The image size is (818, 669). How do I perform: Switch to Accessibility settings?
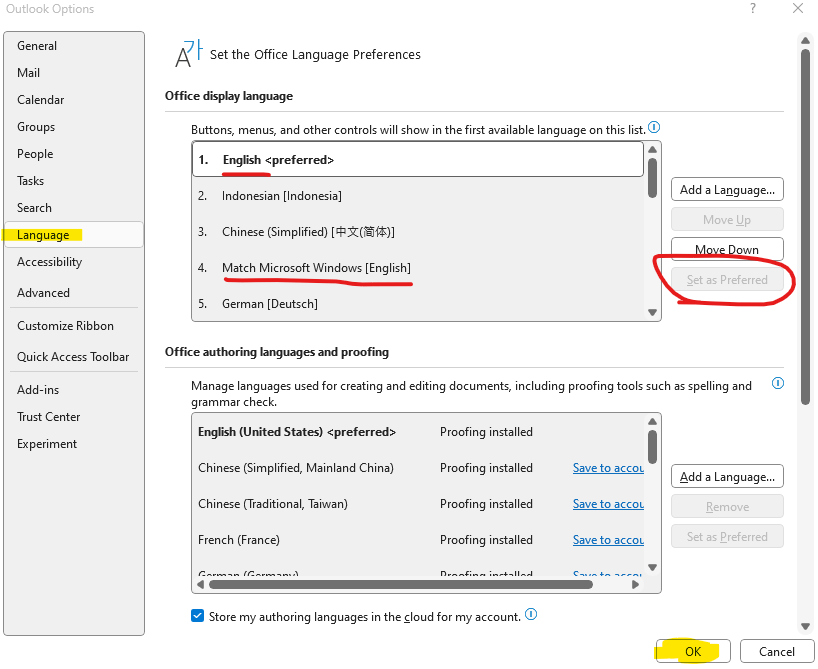click(x=49, y=261)
